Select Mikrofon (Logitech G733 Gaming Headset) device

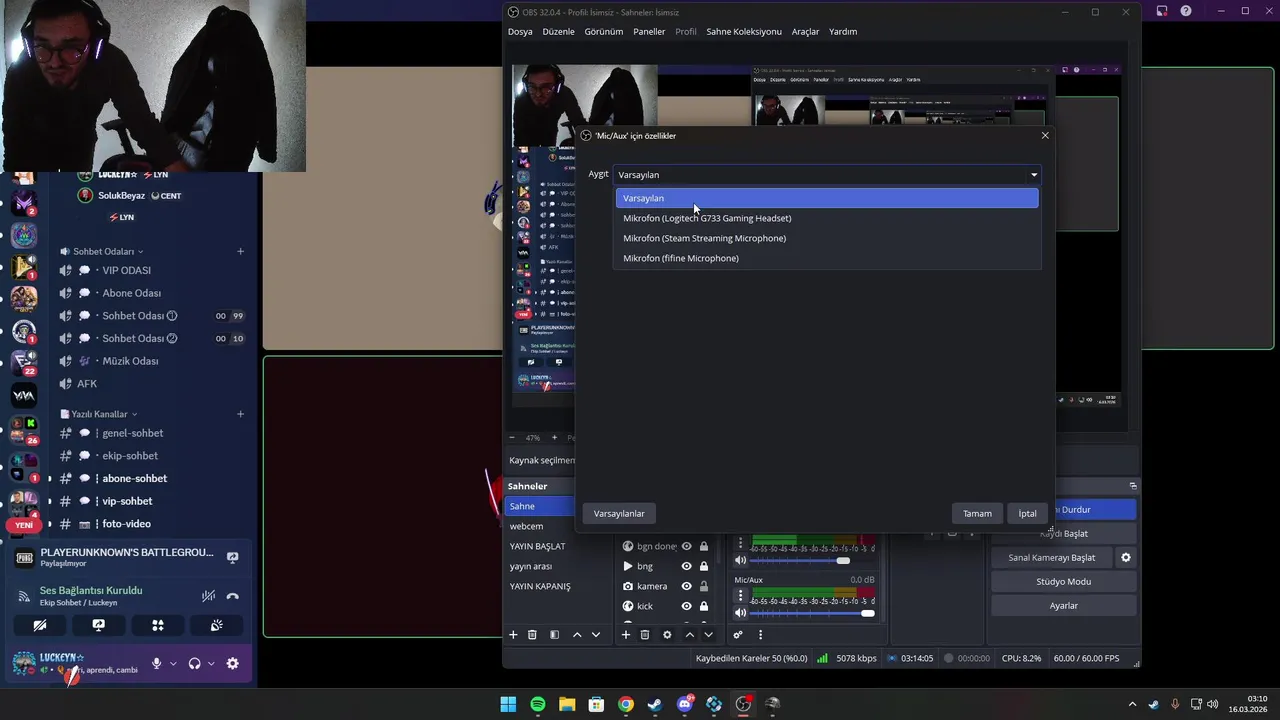(827, 218)
